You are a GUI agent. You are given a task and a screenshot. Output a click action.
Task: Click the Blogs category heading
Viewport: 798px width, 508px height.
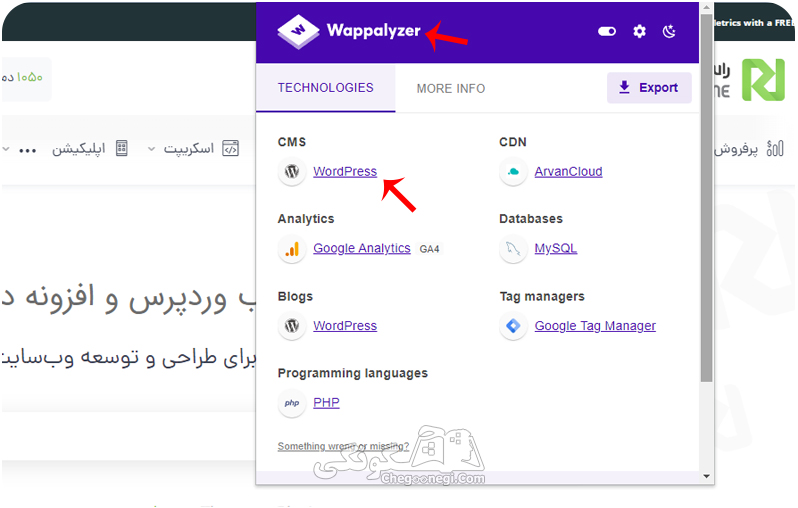click(x=295, y=296)
